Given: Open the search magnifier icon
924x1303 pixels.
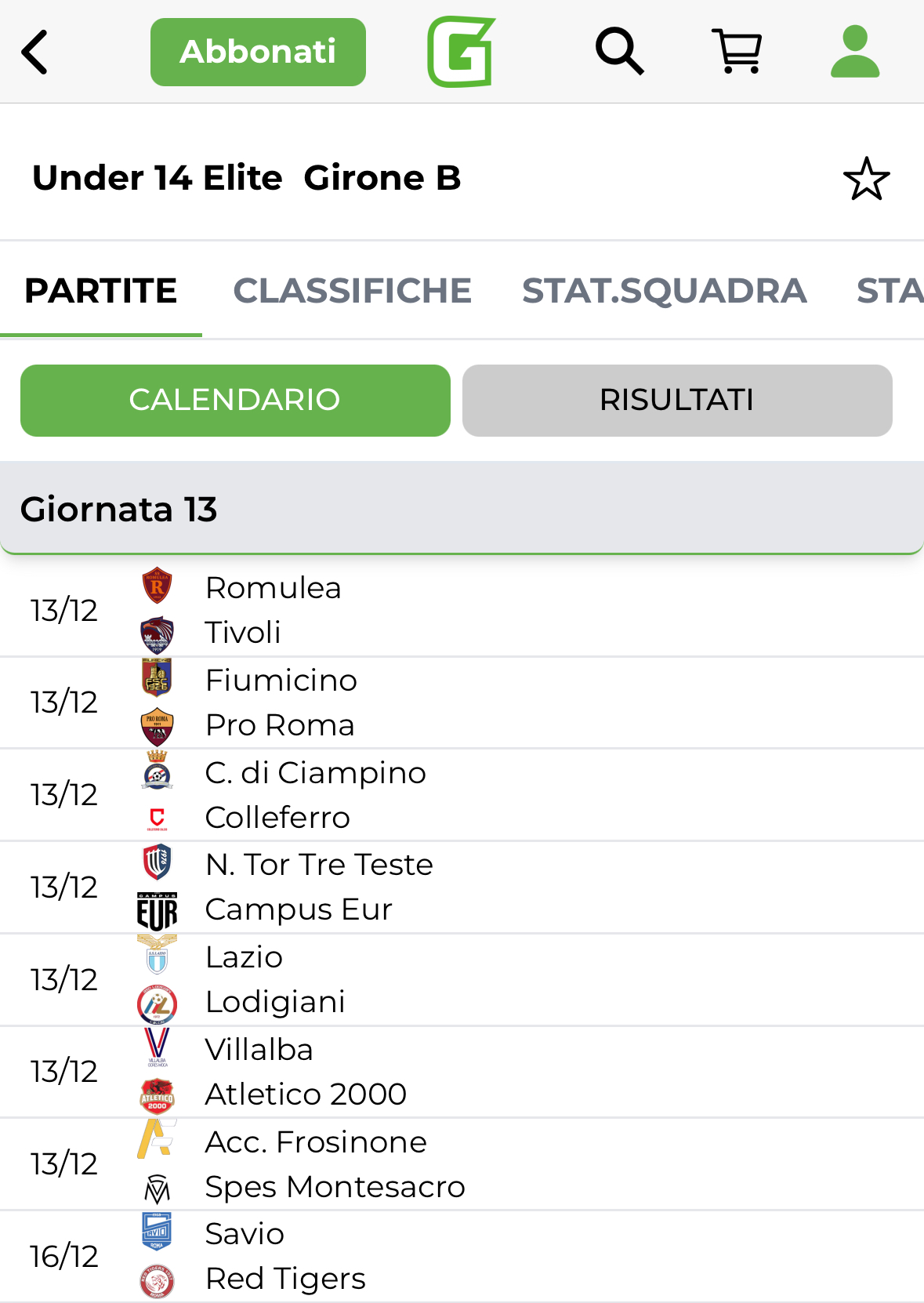Looking at the screenshot, I should point(619,52).
